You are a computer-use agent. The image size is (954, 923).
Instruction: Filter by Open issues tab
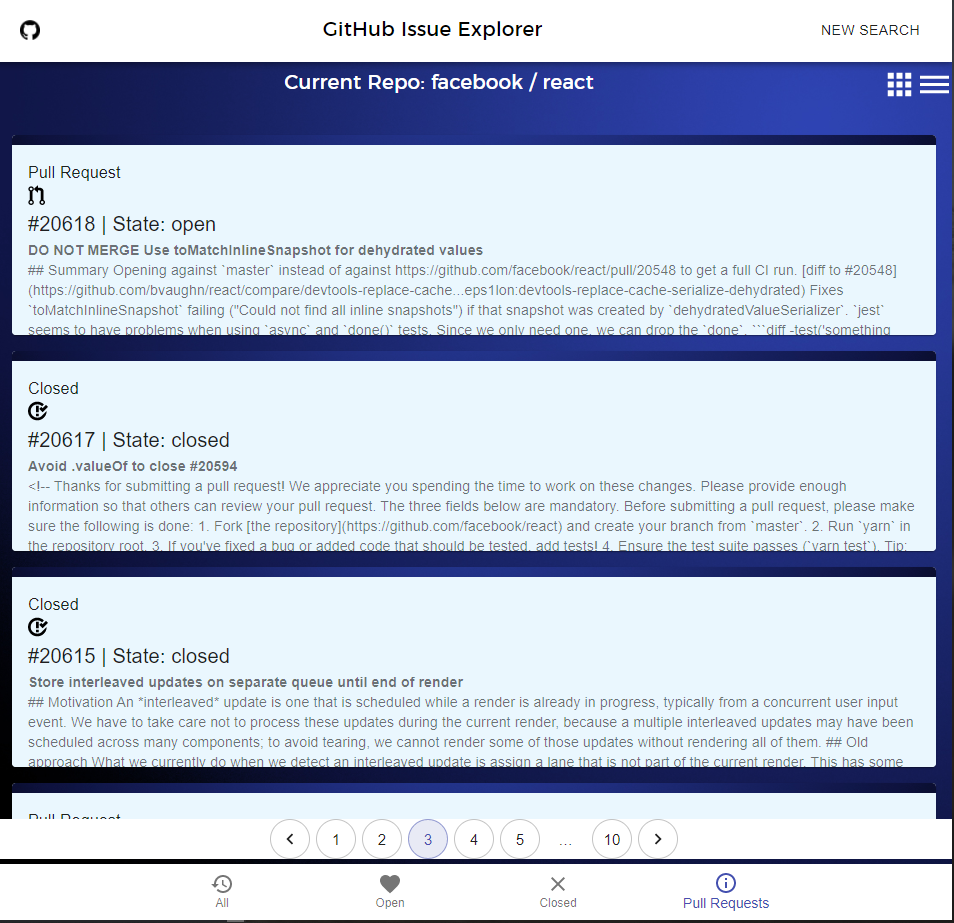click(x=390, y=891)
